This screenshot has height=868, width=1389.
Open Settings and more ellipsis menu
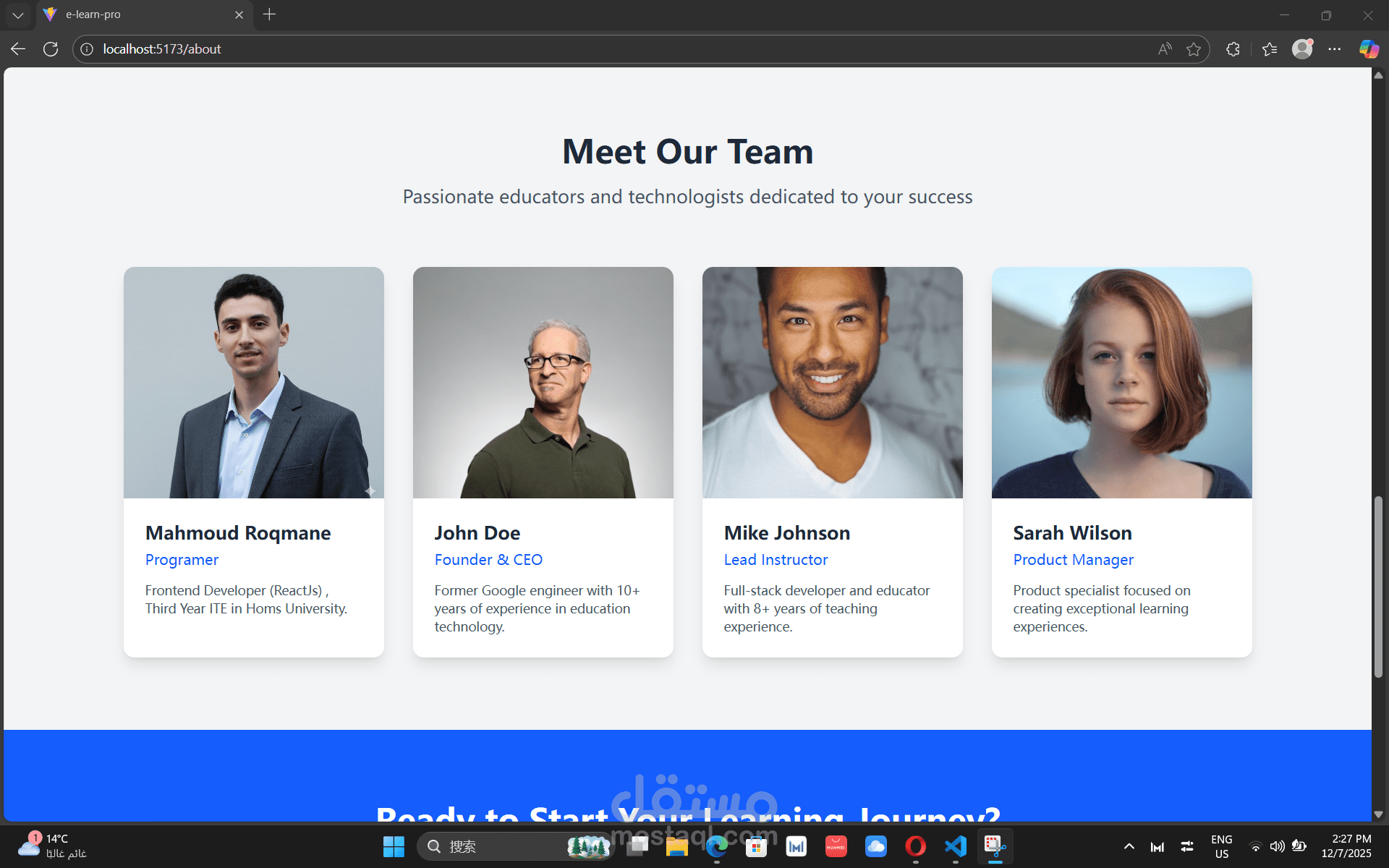click(1335, 49)
